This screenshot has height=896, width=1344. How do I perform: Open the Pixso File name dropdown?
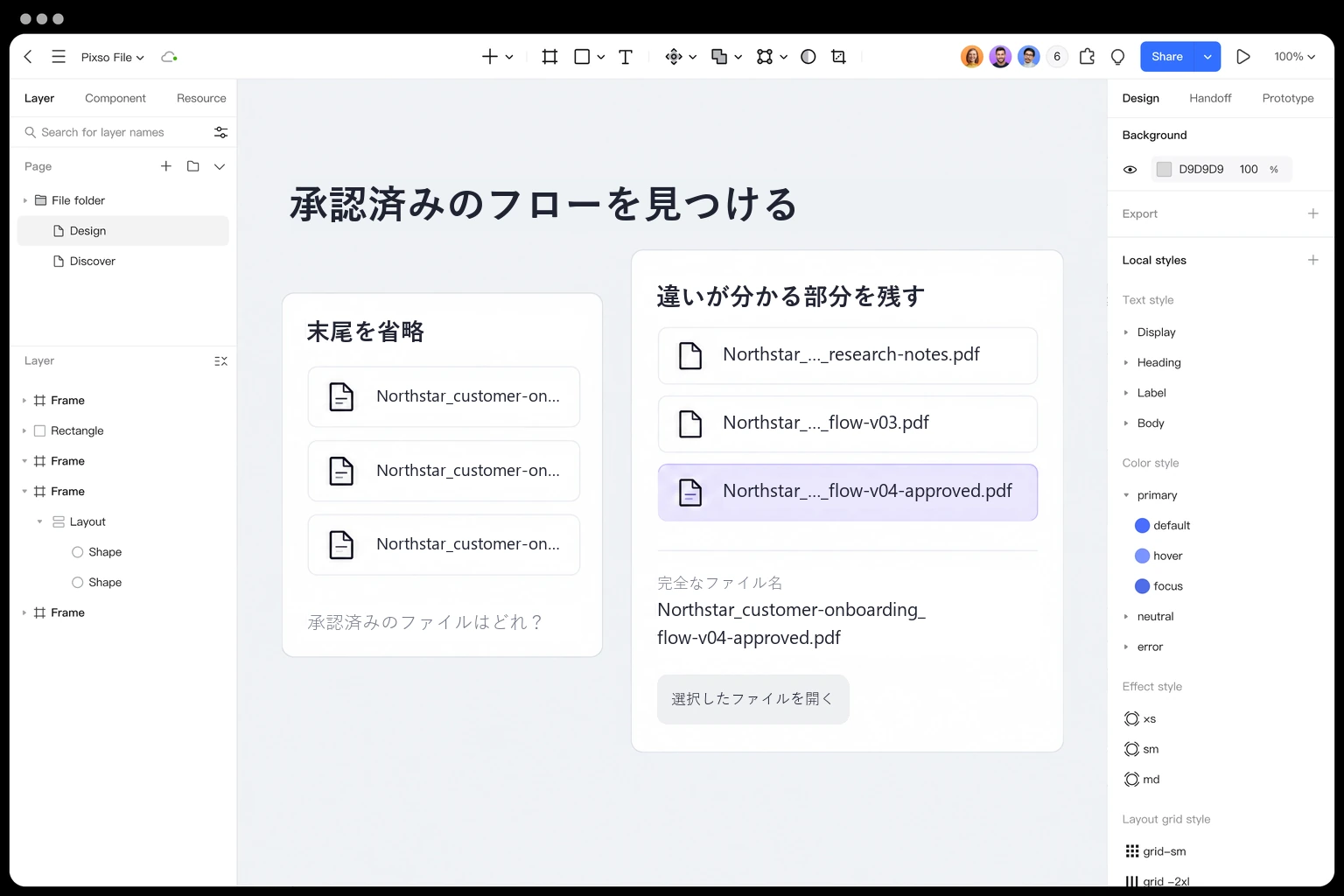point(113,57)
